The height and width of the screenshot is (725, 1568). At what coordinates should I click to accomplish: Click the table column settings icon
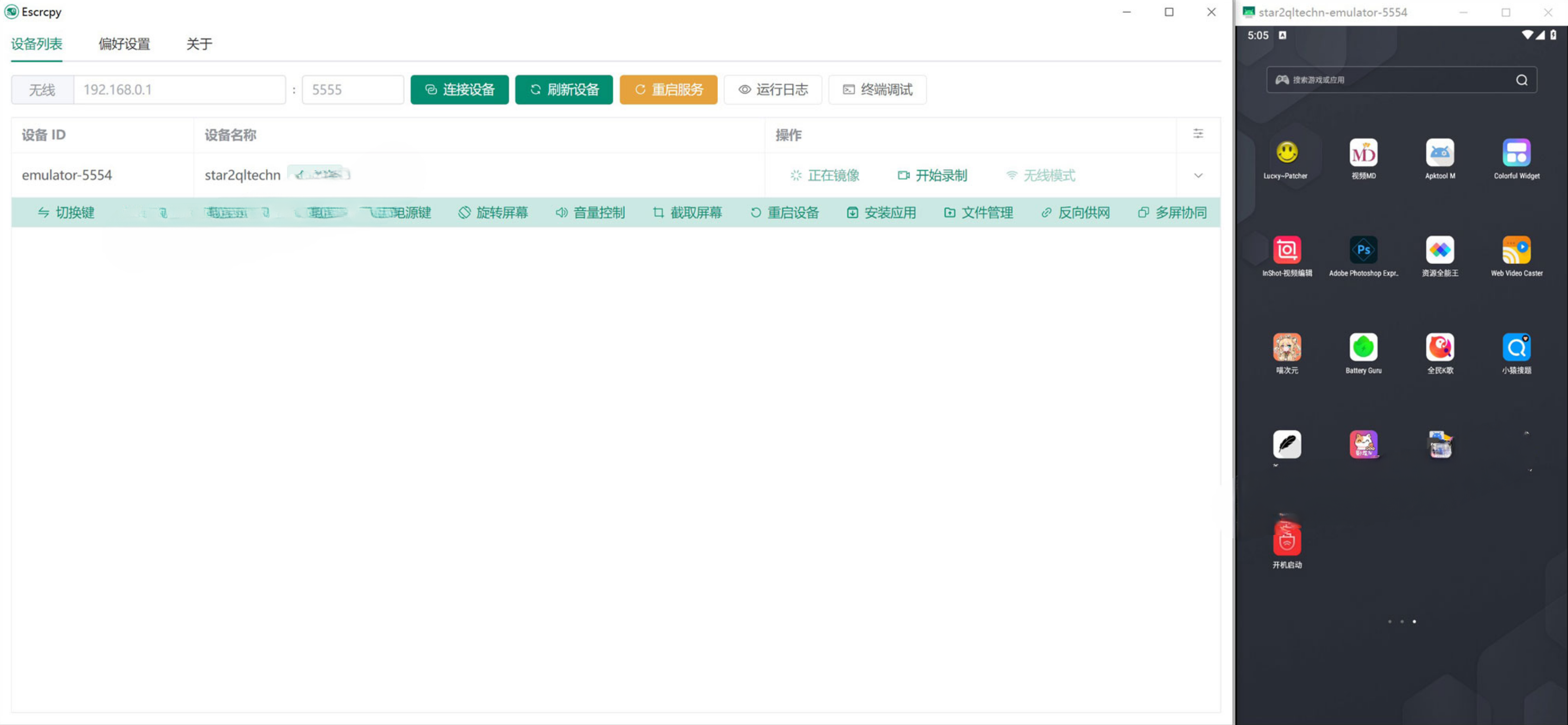coord(1197,134)
